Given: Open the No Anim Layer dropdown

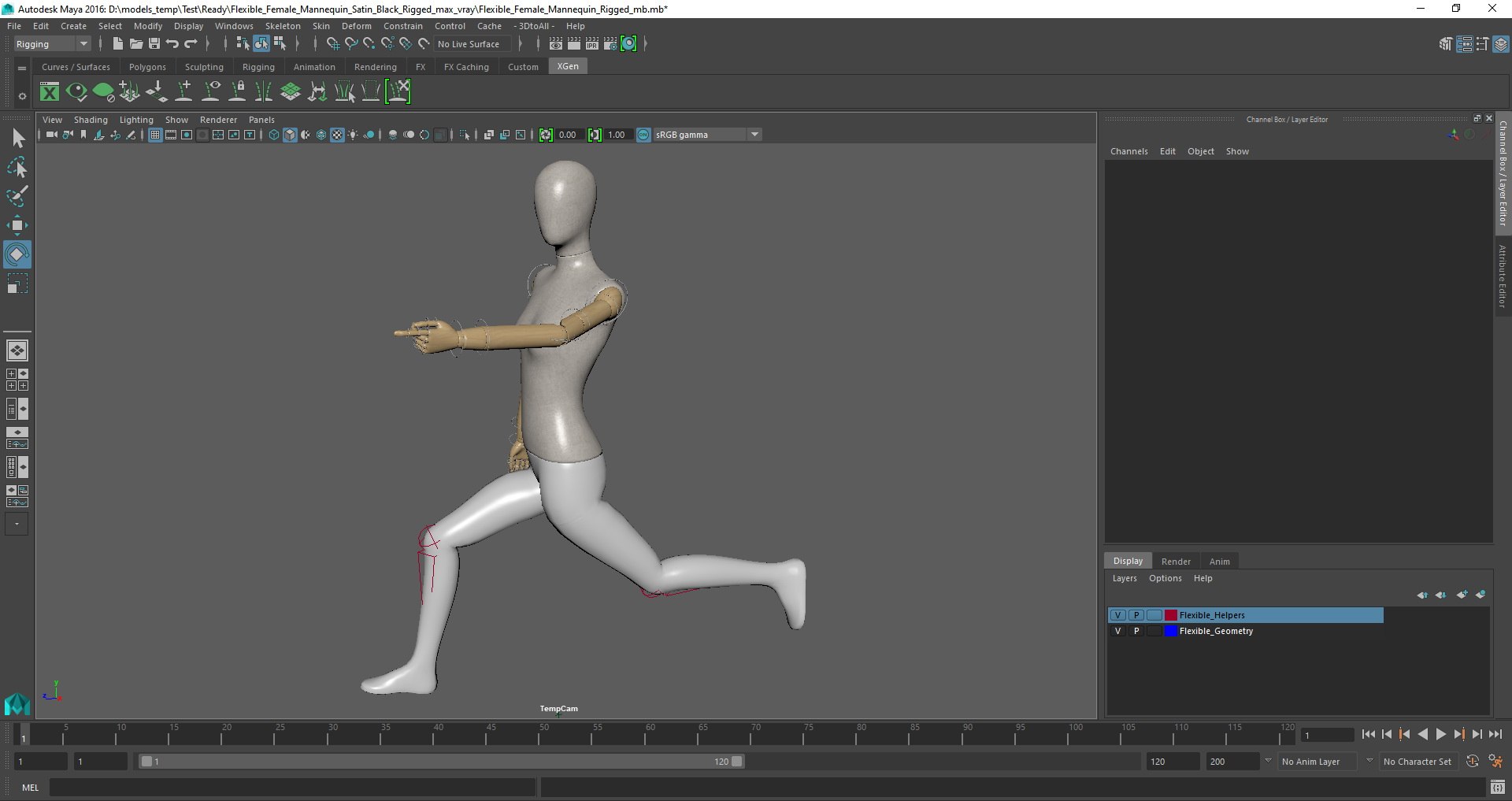Looking at the screenshot, I should [x=1317, y=762].
